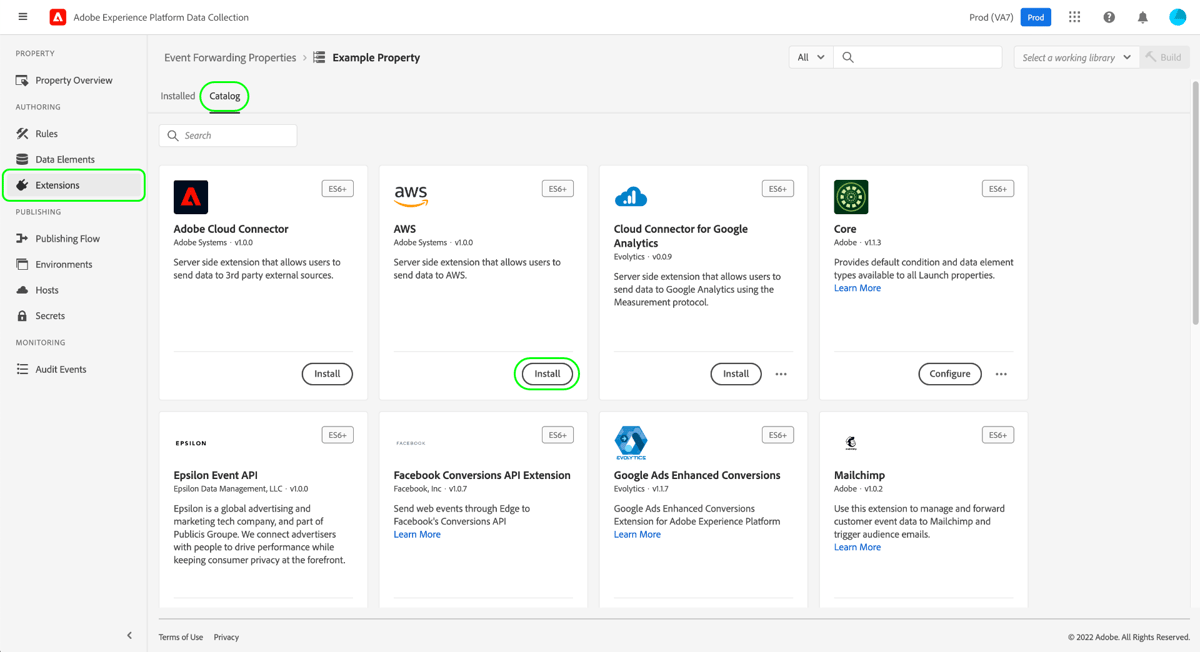Switch to the Installed tab

[177, 96]
